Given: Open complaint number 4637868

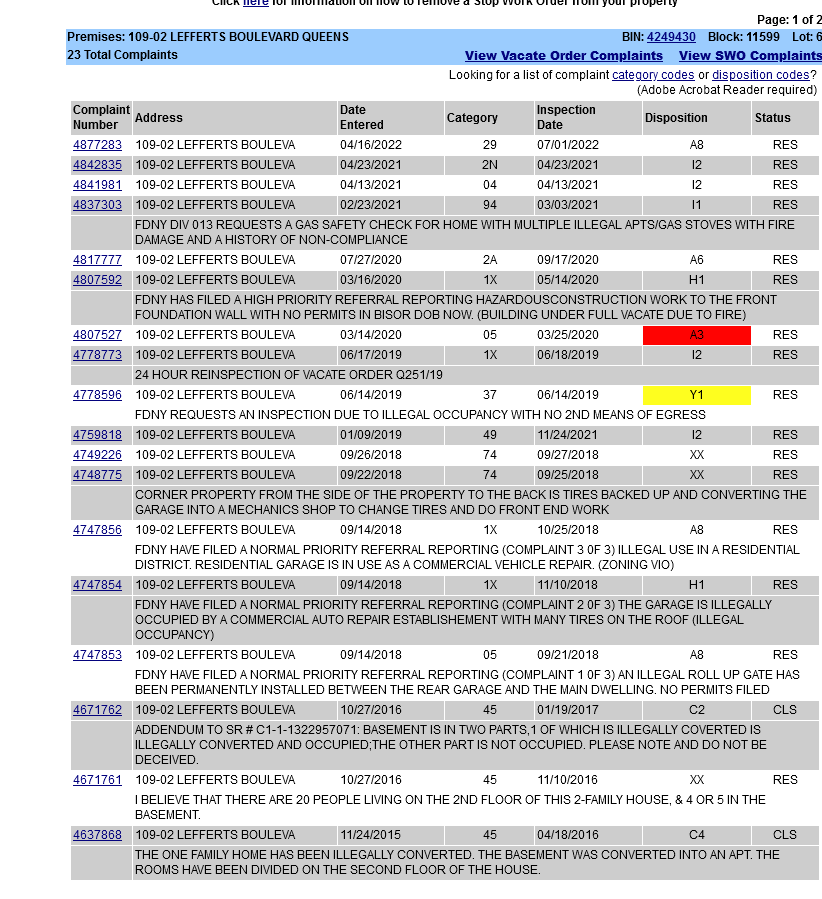Looking at the screenshot, I should [97, 836].
